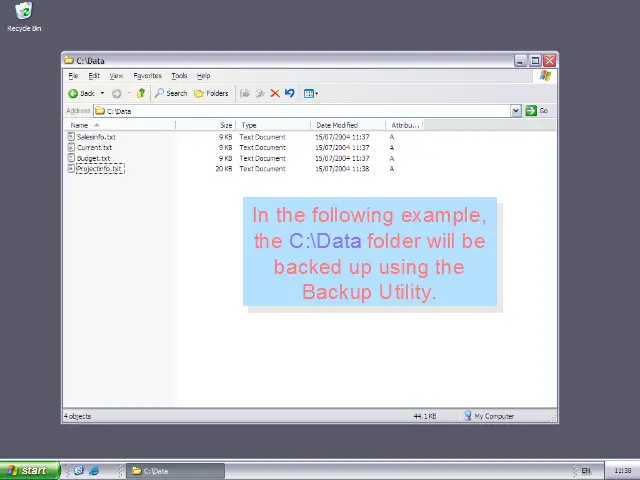Viewport: 640px width, 480px height.
Task: Open the Tools menu
Action: (x=179, y=76)
